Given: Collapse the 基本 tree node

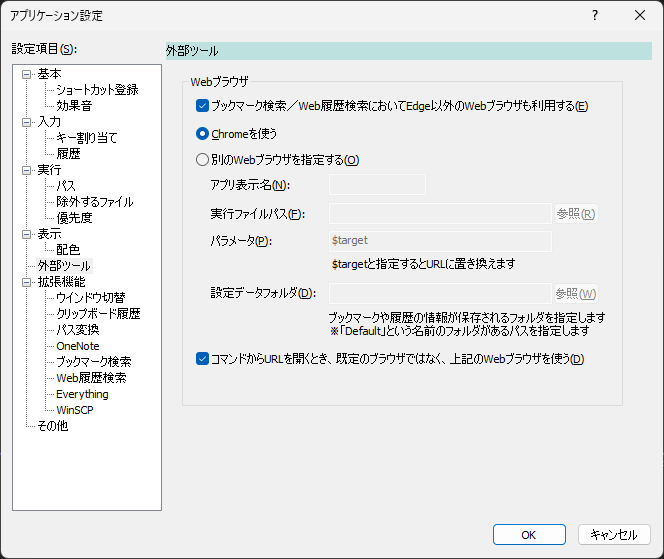Looking at the screenshot, I should coord(27,74).
